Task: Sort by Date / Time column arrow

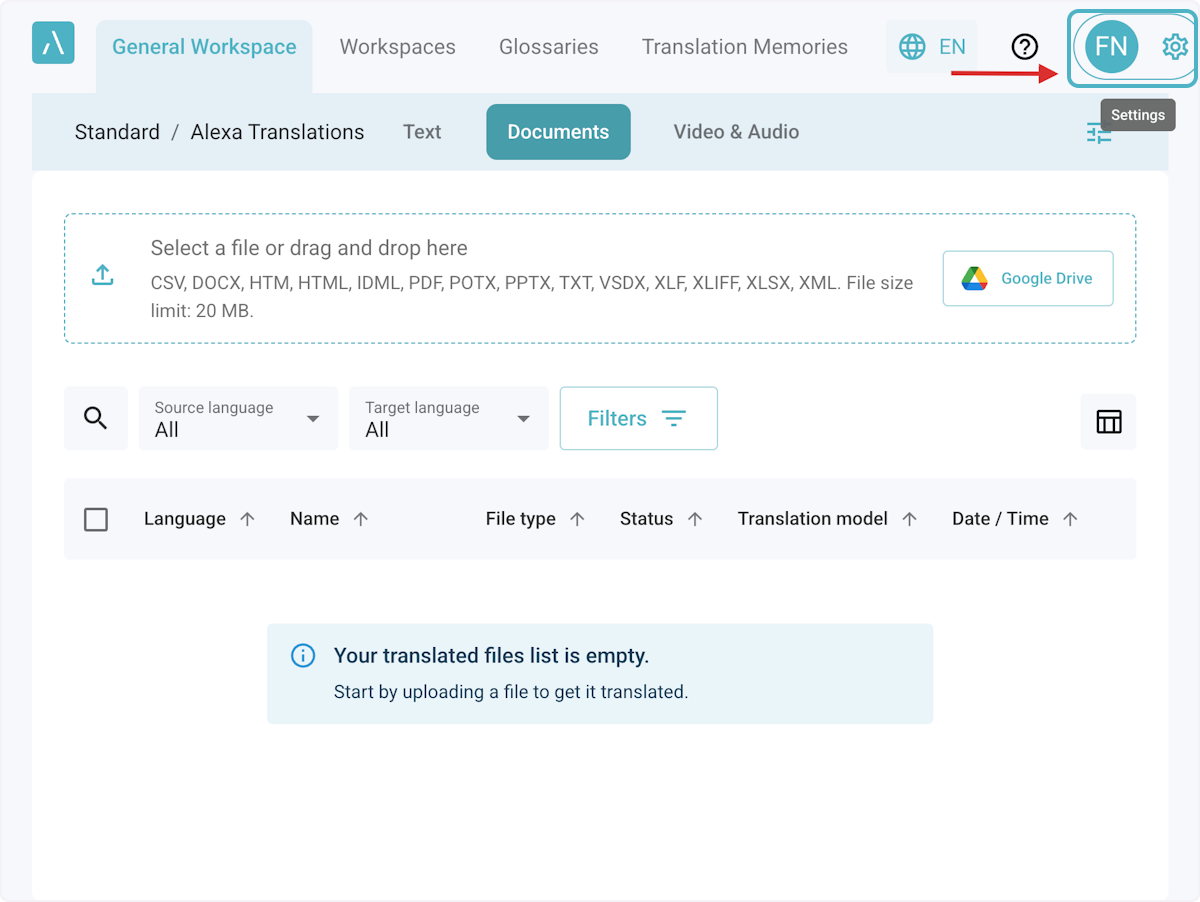Action: [1070, 519]
